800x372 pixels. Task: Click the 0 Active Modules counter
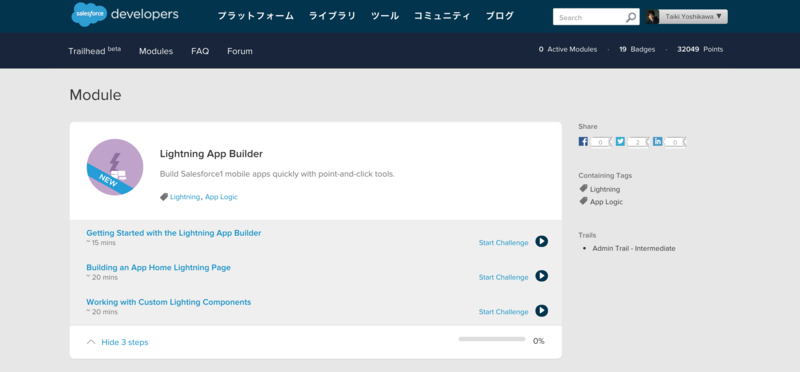[568, 49]
